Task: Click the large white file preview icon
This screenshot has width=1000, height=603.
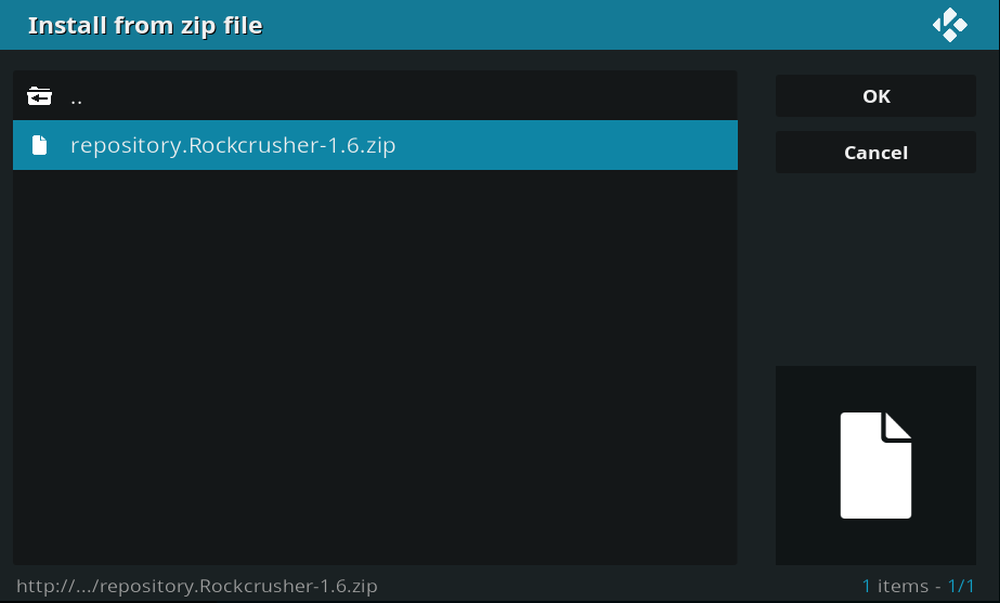Action: pyautogui.click(x=876, y=465)
